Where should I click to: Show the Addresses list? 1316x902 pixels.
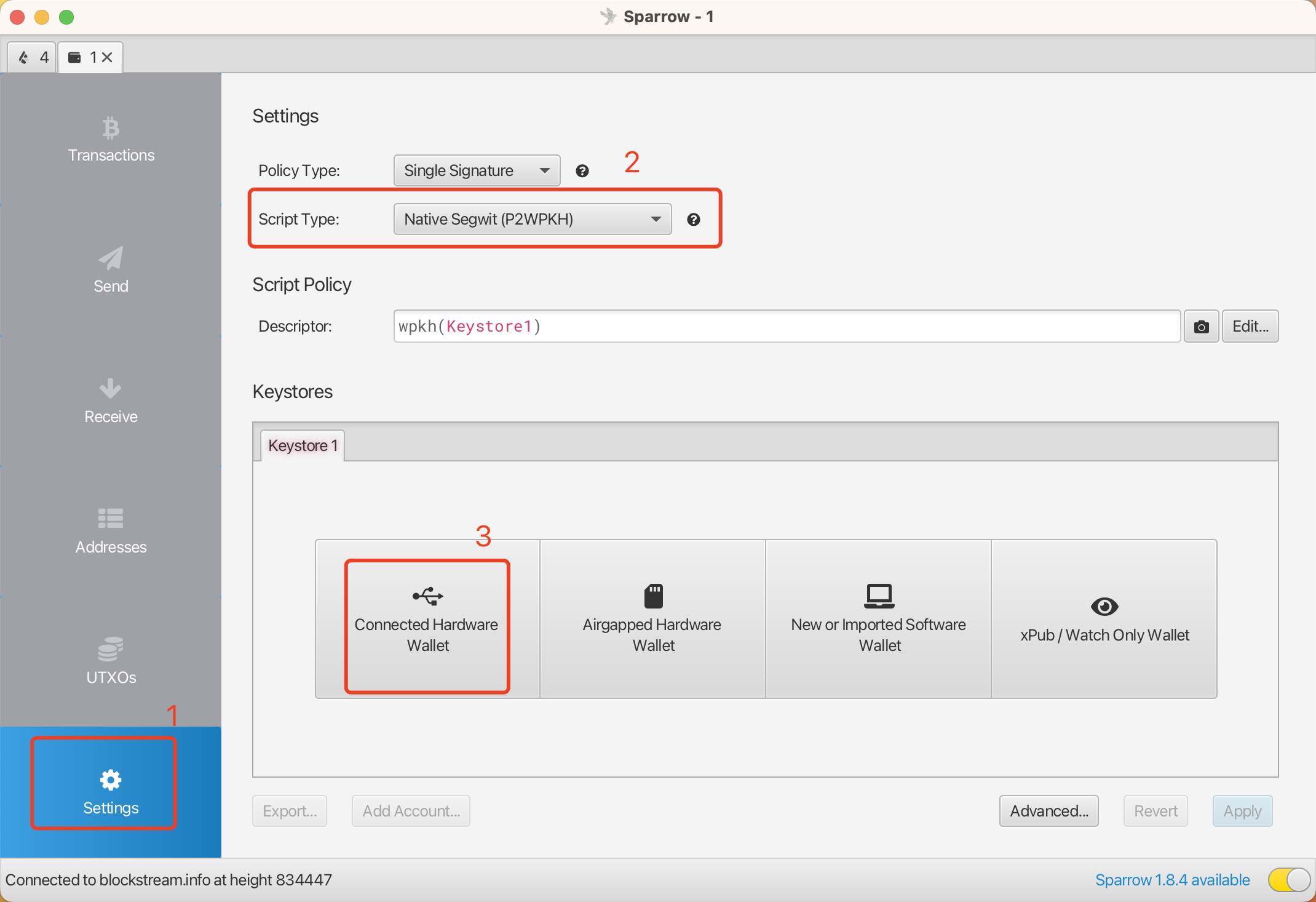pyautogui.click(x=111, y=532)
